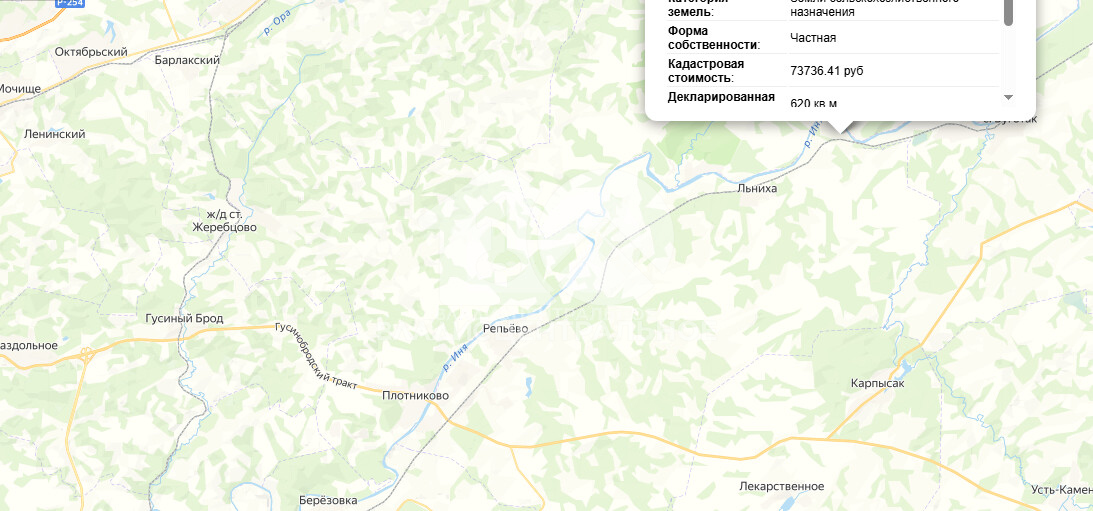Click the Льниха village label

click(x=757, y=188)
